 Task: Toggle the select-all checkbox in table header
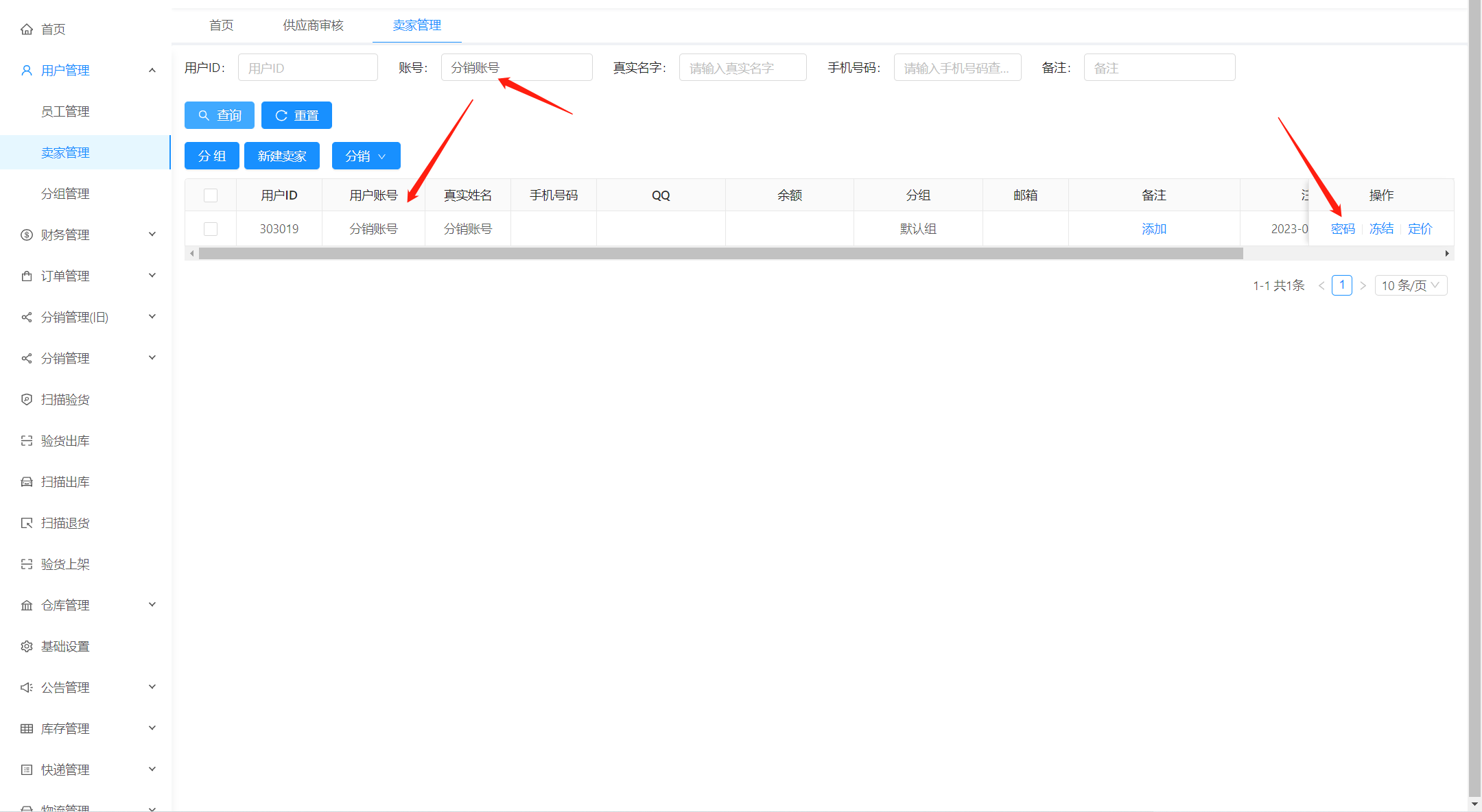pyautogui.click(x=211, y=195)
